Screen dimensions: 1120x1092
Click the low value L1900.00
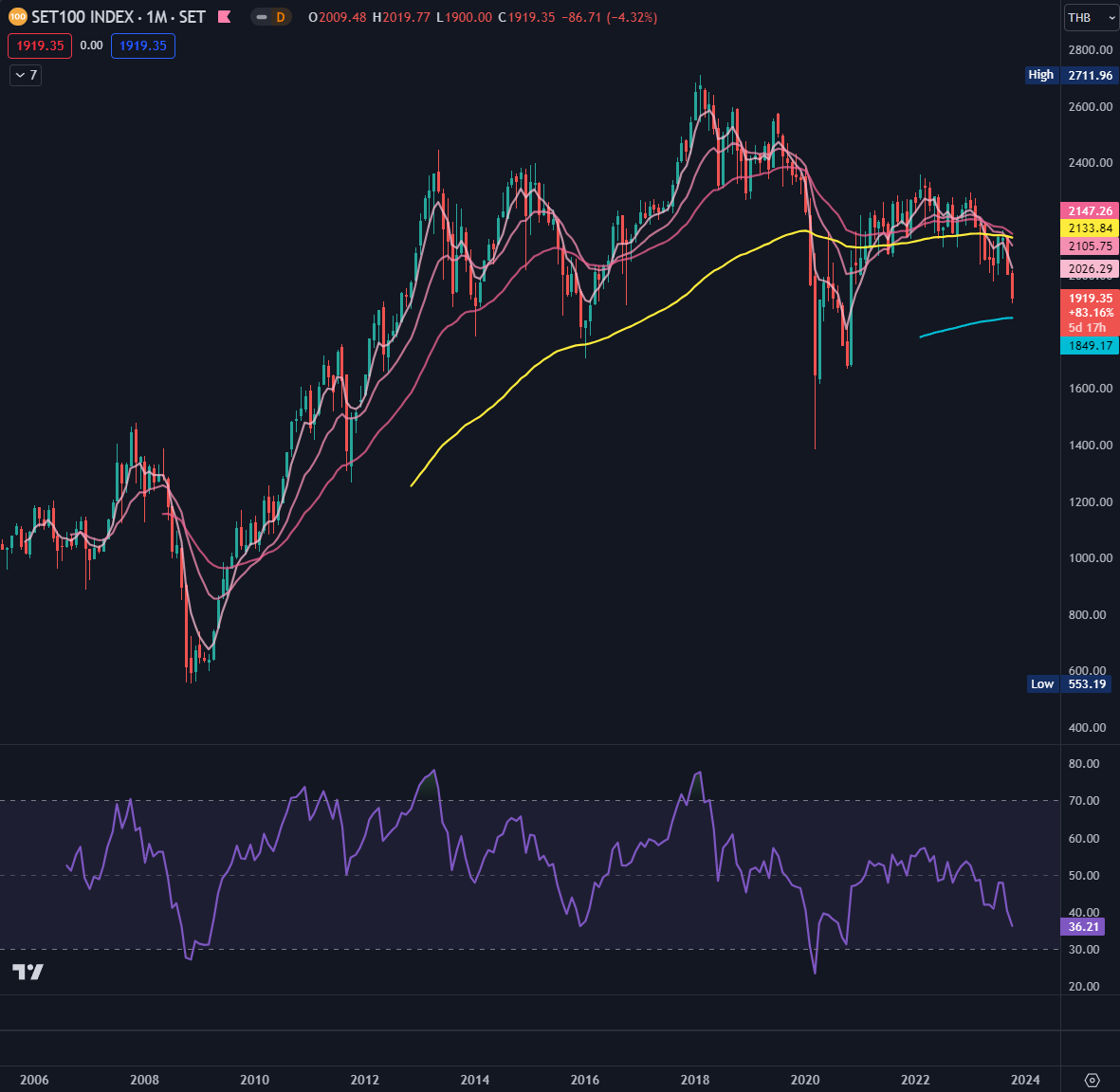click(465, 17)
